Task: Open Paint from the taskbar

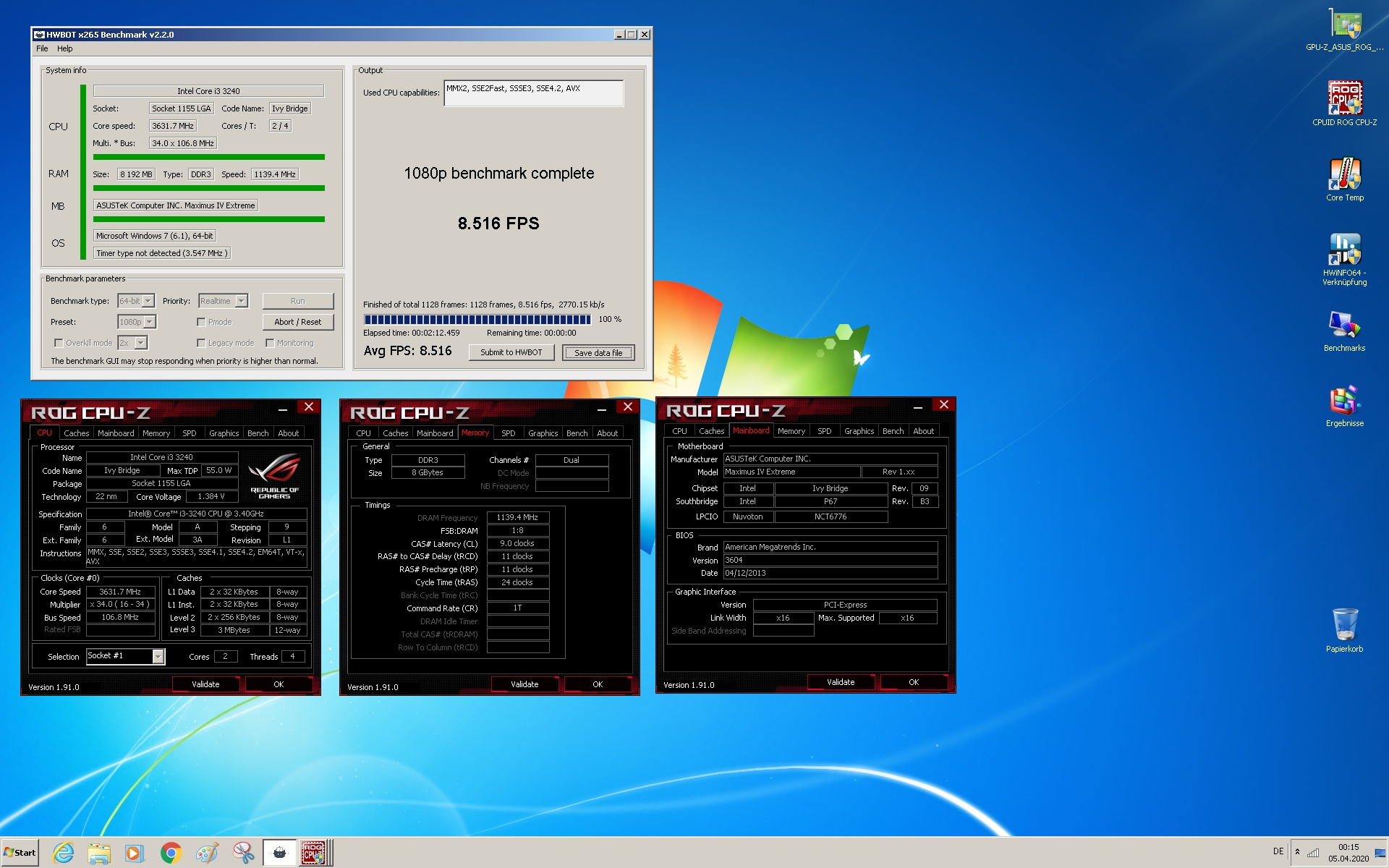Action: pos(207,853)
